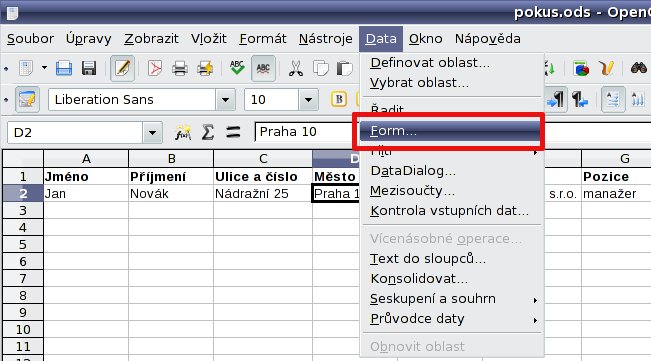Open the Nástroje menu
651x361 pixels.
pos(326,39)
